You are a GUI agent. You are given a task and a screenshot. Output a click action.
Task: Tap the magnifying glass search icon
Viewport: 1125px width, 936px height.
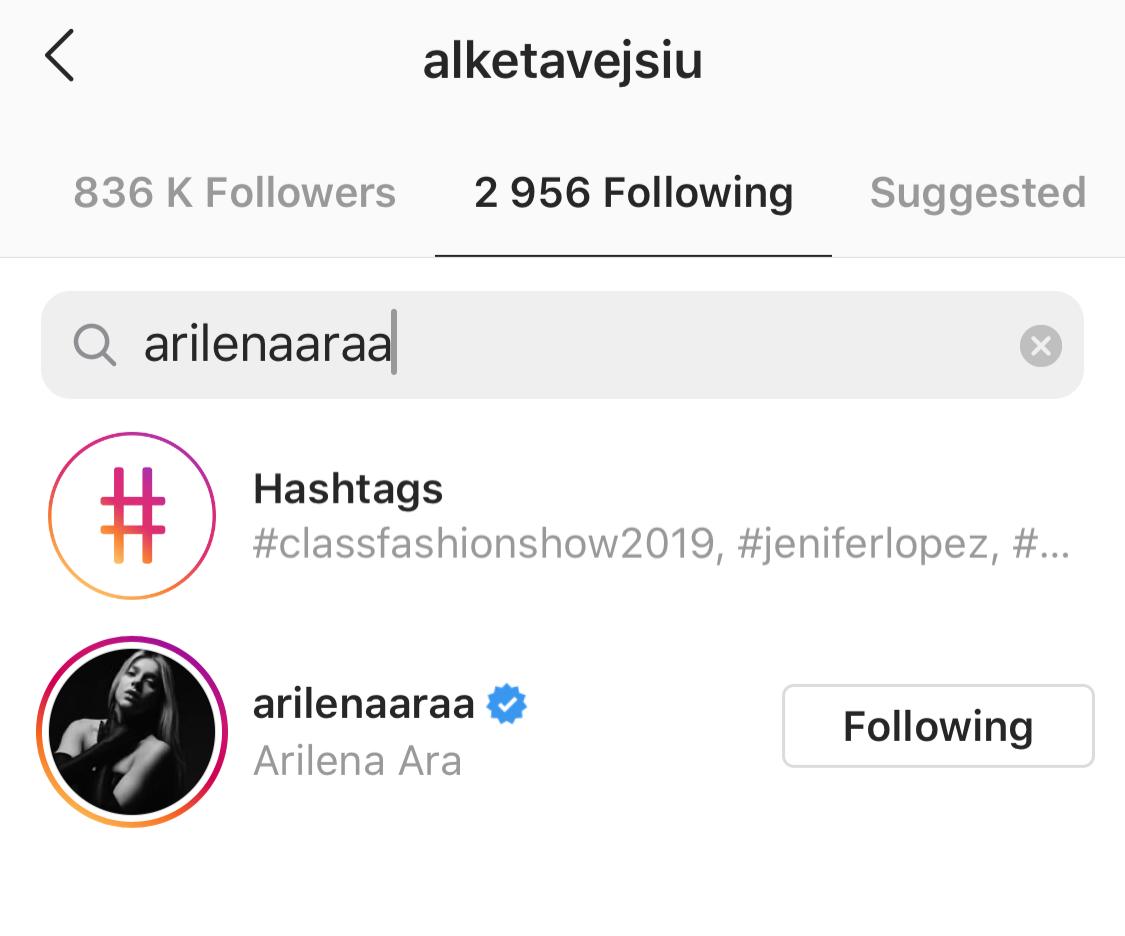pos(94,345)
